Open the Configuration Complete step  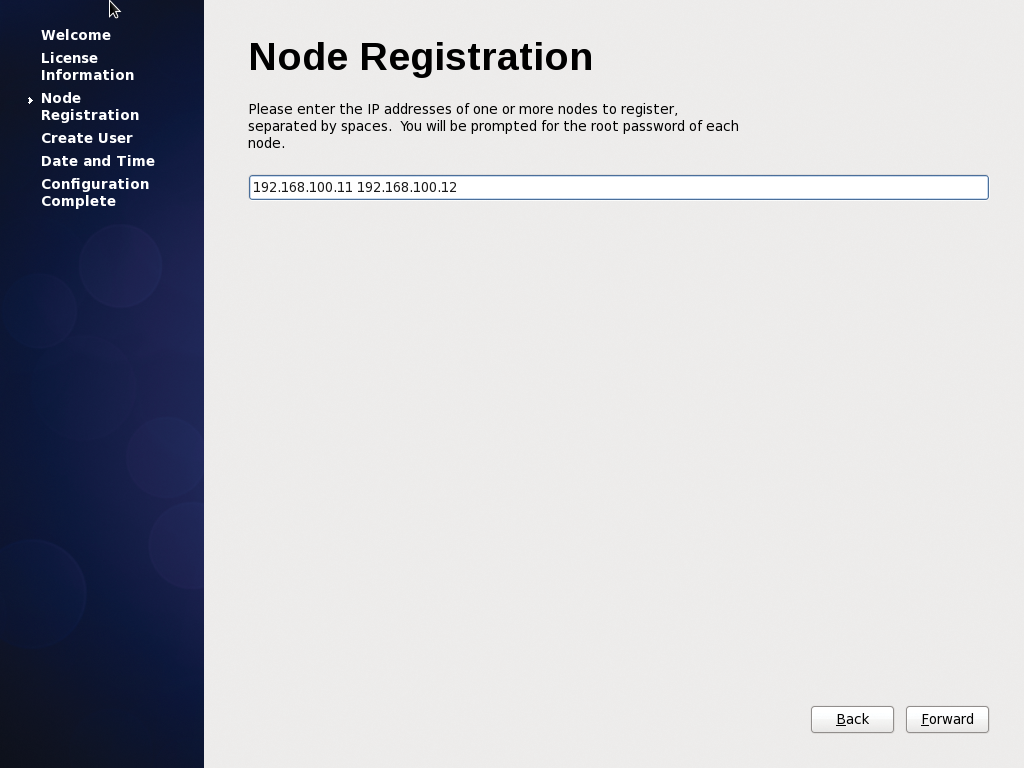(x=94, y=192)
